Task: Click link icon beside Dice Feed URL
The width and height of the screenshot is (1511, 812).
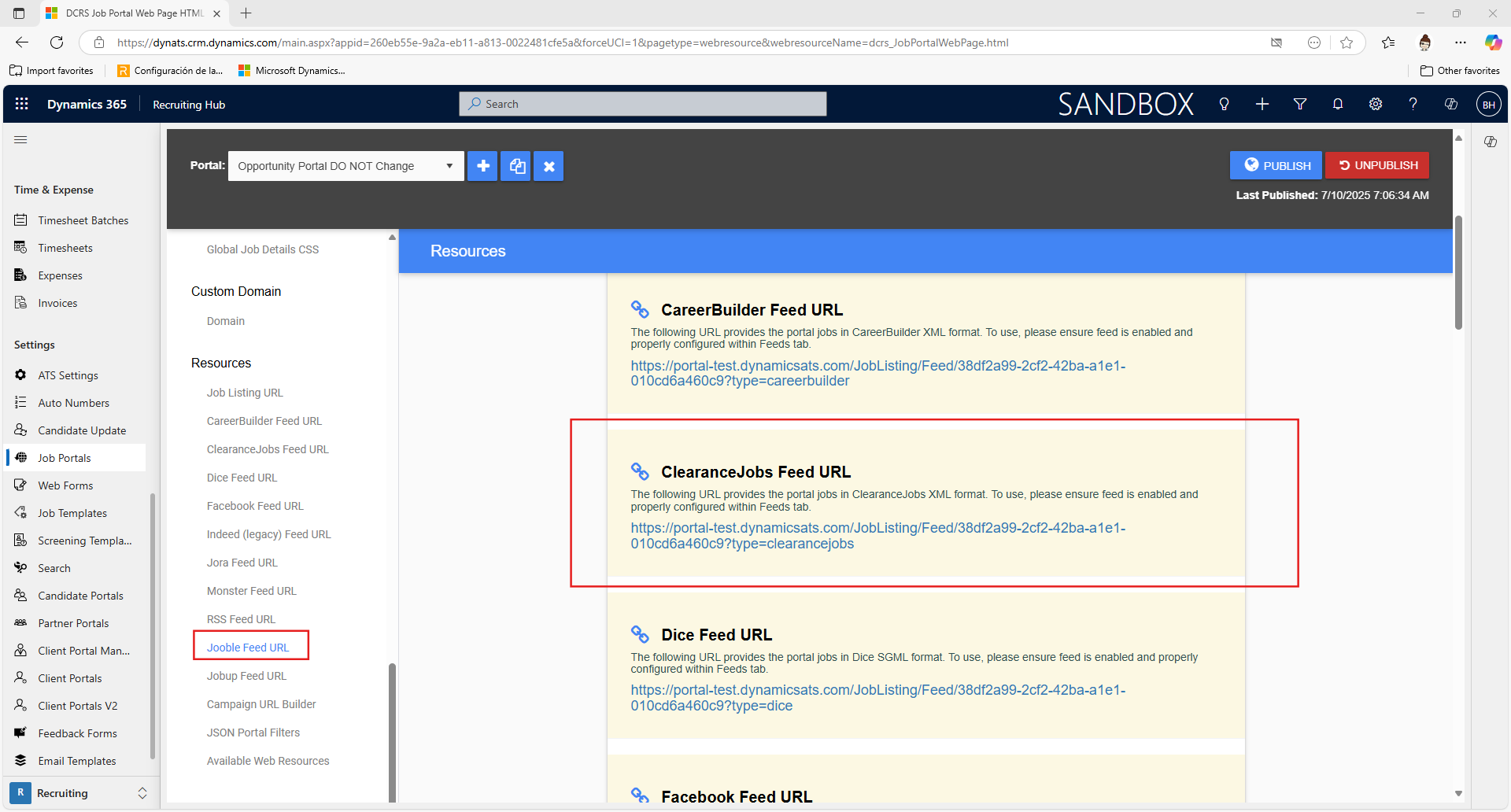Action: point(640,634)
